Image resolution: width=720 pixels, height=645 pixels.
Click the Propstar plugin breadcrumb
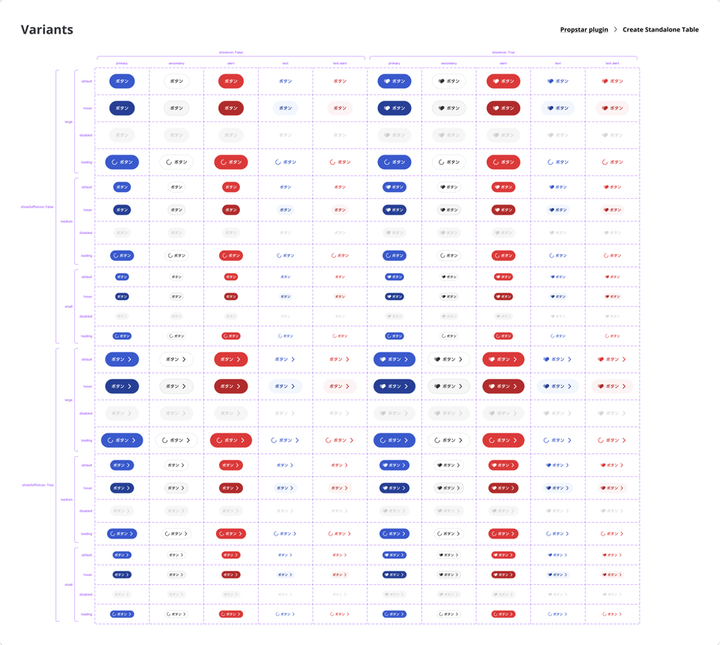[584, 30]
